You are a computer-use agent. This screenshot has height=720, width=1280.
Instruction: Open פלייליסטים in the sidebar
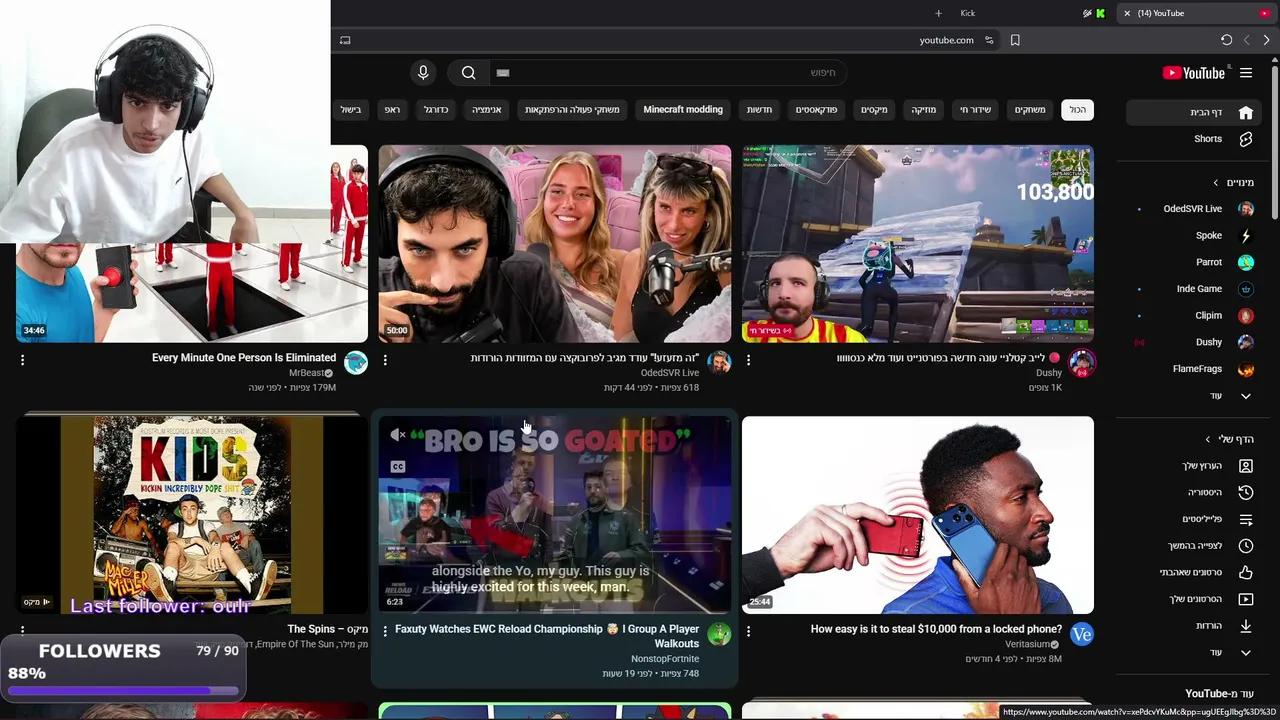click(1193, 519)
